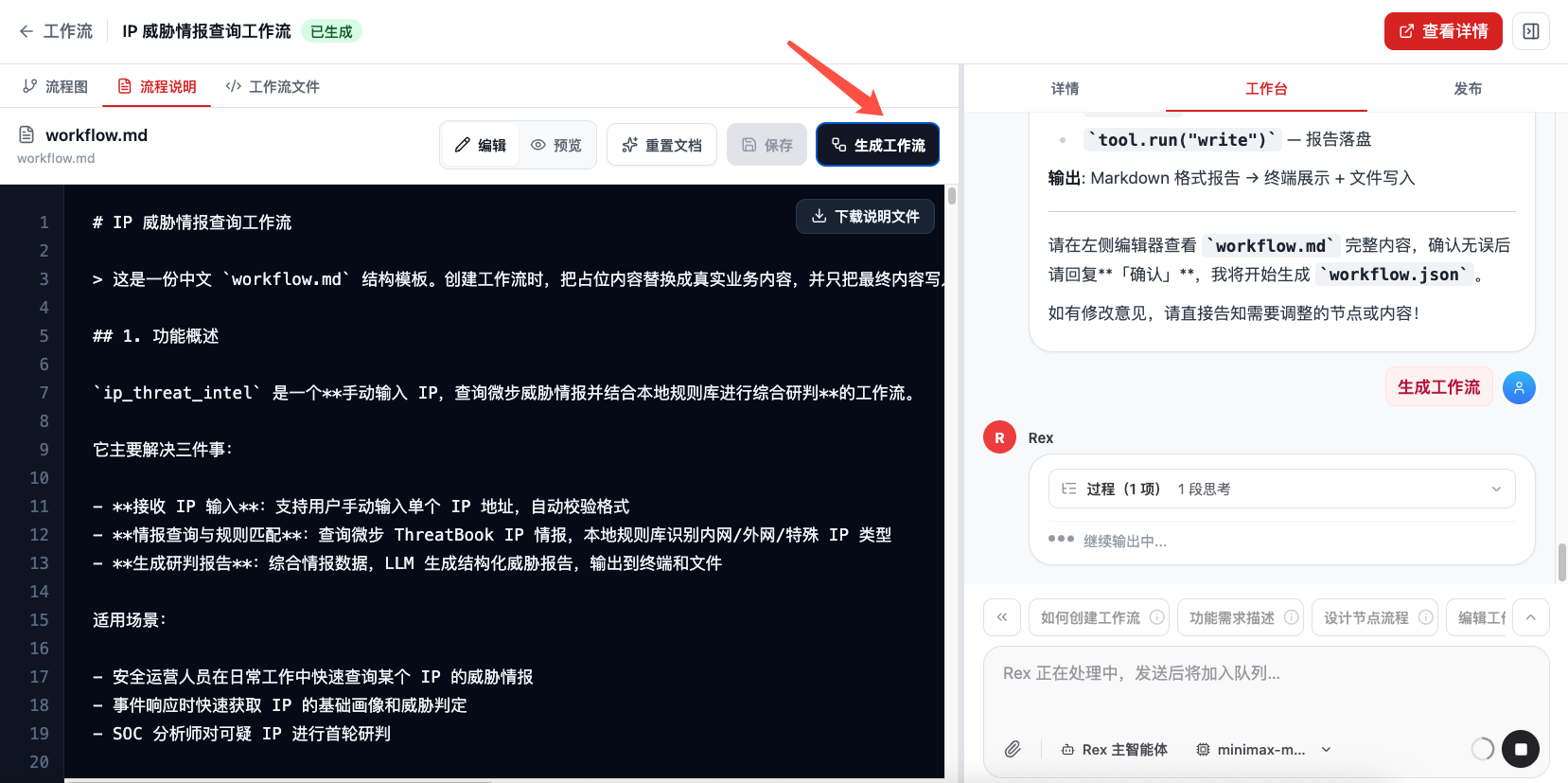Toggle the side panel layout icon
The image size is (1568, 783).
[1531, 31]
